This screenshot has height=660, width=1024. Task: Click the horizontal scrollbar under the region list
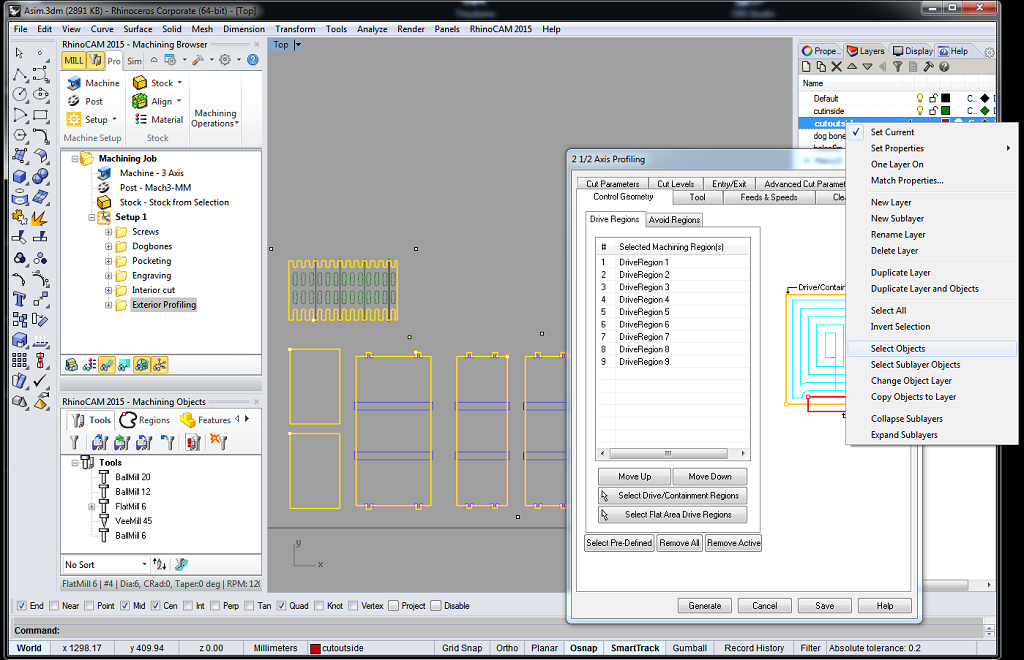point(668,453)
